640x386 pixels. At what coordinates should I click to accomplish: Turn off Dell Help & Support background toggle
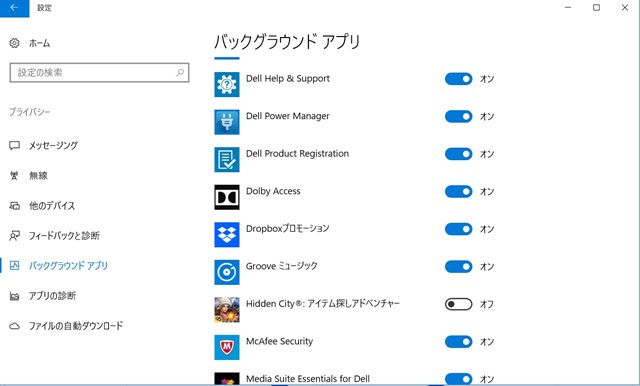[458, 79]
